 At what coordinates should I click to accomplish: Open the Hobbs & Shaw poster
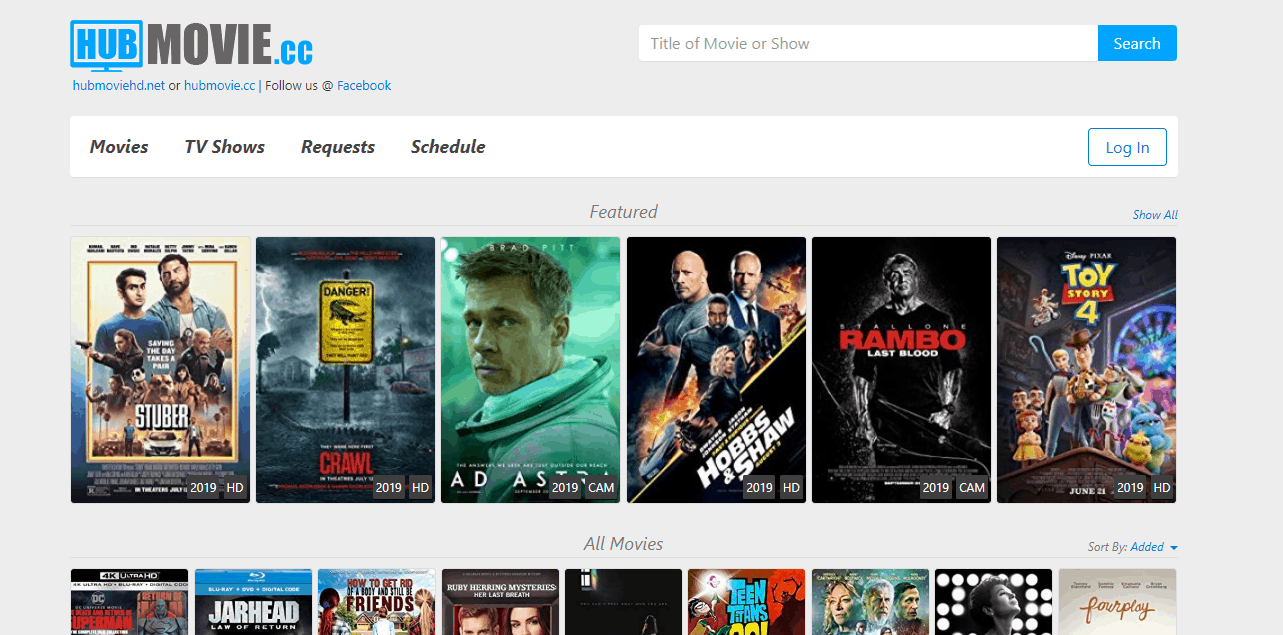pos(716,370)
